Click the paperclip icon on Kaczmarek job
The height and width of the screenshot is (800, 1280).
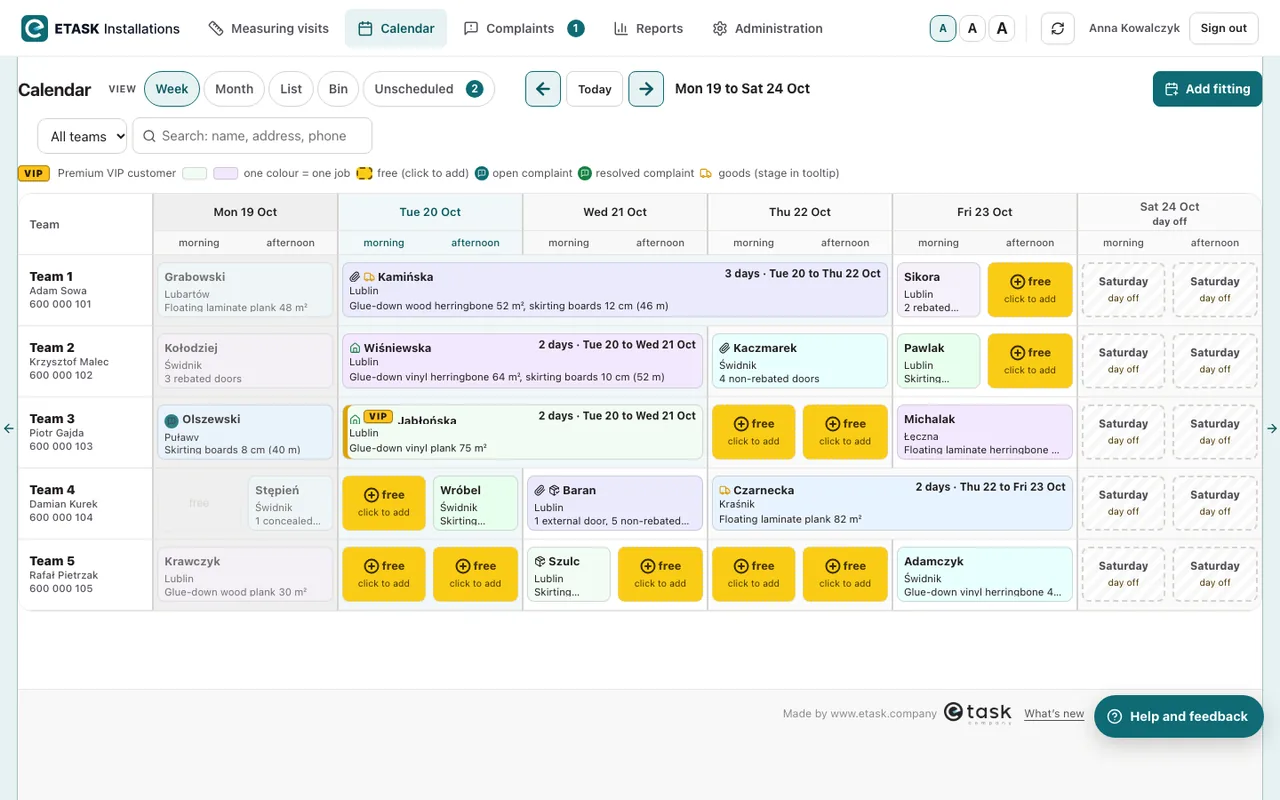(724, 348)
